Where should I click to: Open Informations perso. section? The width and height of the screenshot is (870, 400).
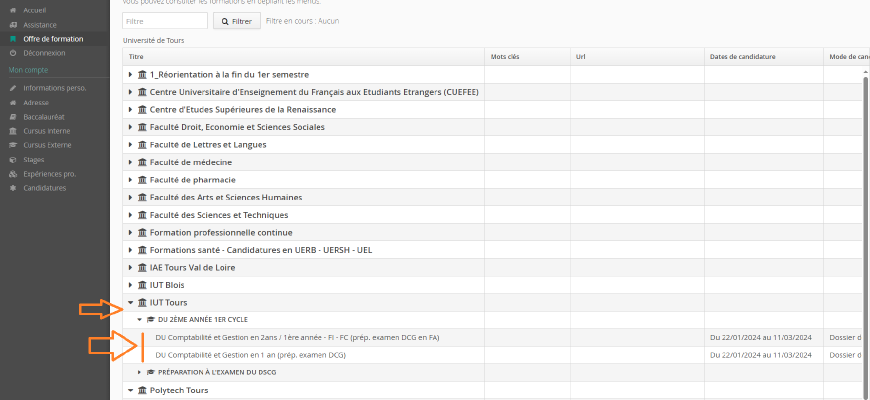coord(55,88)
